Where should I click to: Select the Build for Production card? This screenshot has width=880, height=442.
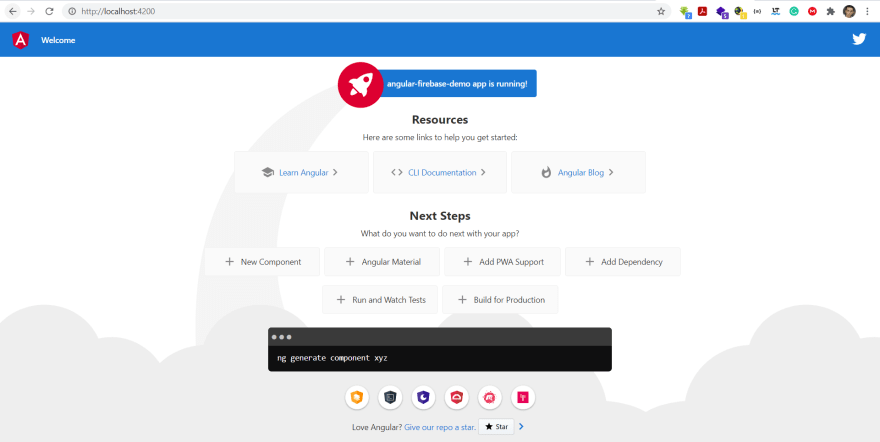[x=500, y=300]
